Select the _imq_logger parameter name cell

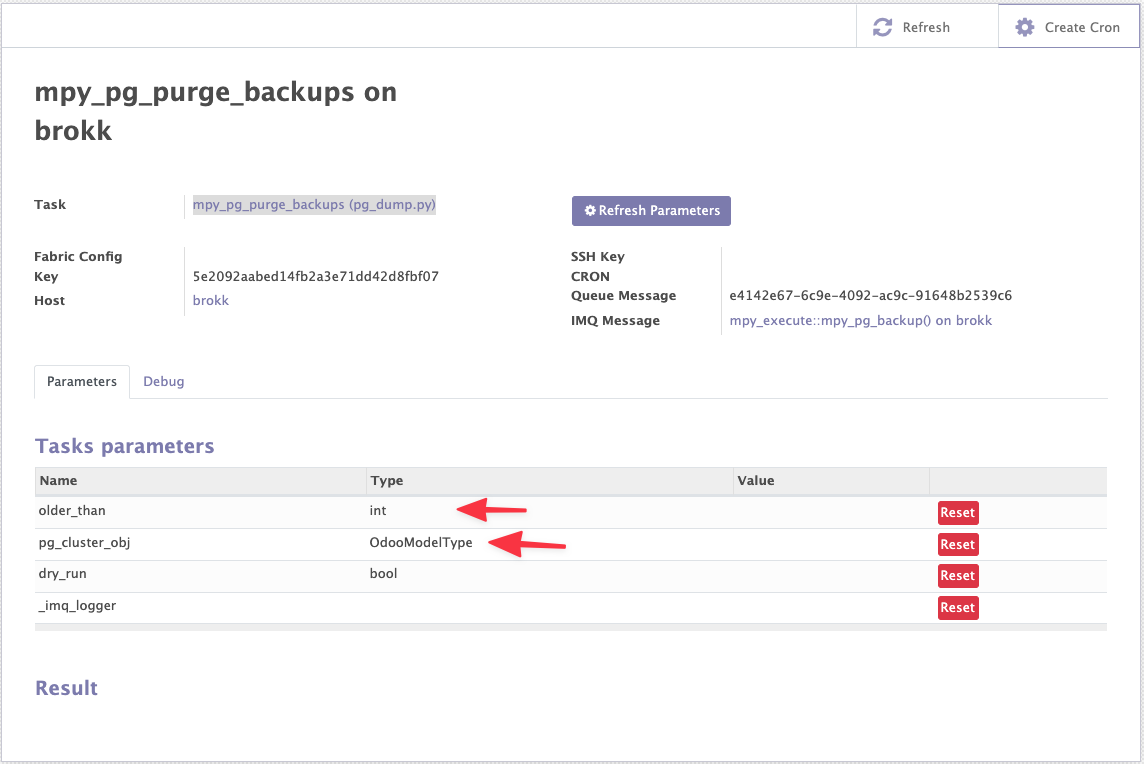pos(77,606)
